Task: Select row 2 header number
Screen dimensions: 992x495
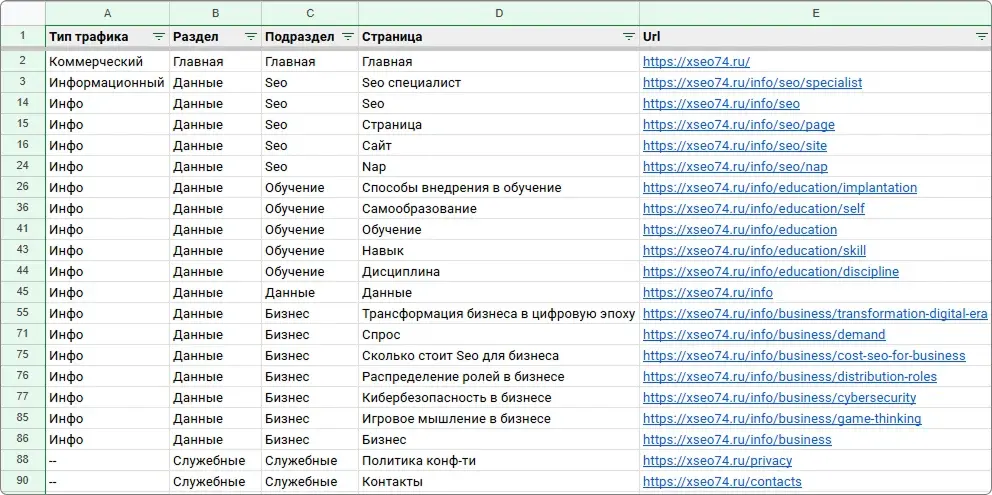Action: (x=23, y=61)
